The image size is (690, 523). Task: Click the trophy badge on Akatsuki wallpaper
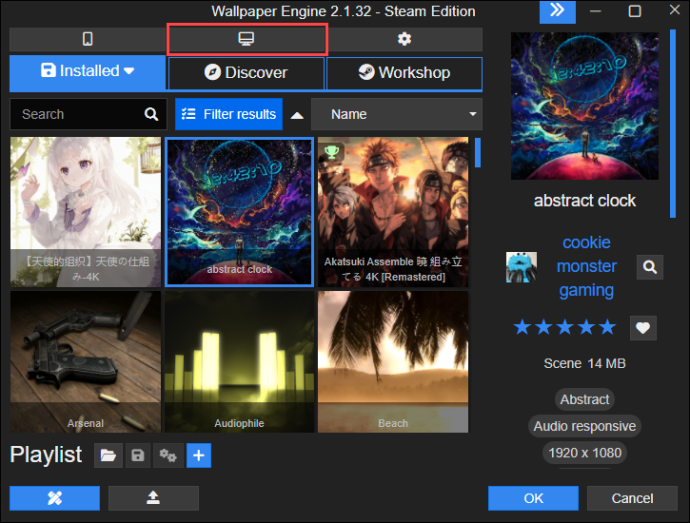[x=332, y=152]
